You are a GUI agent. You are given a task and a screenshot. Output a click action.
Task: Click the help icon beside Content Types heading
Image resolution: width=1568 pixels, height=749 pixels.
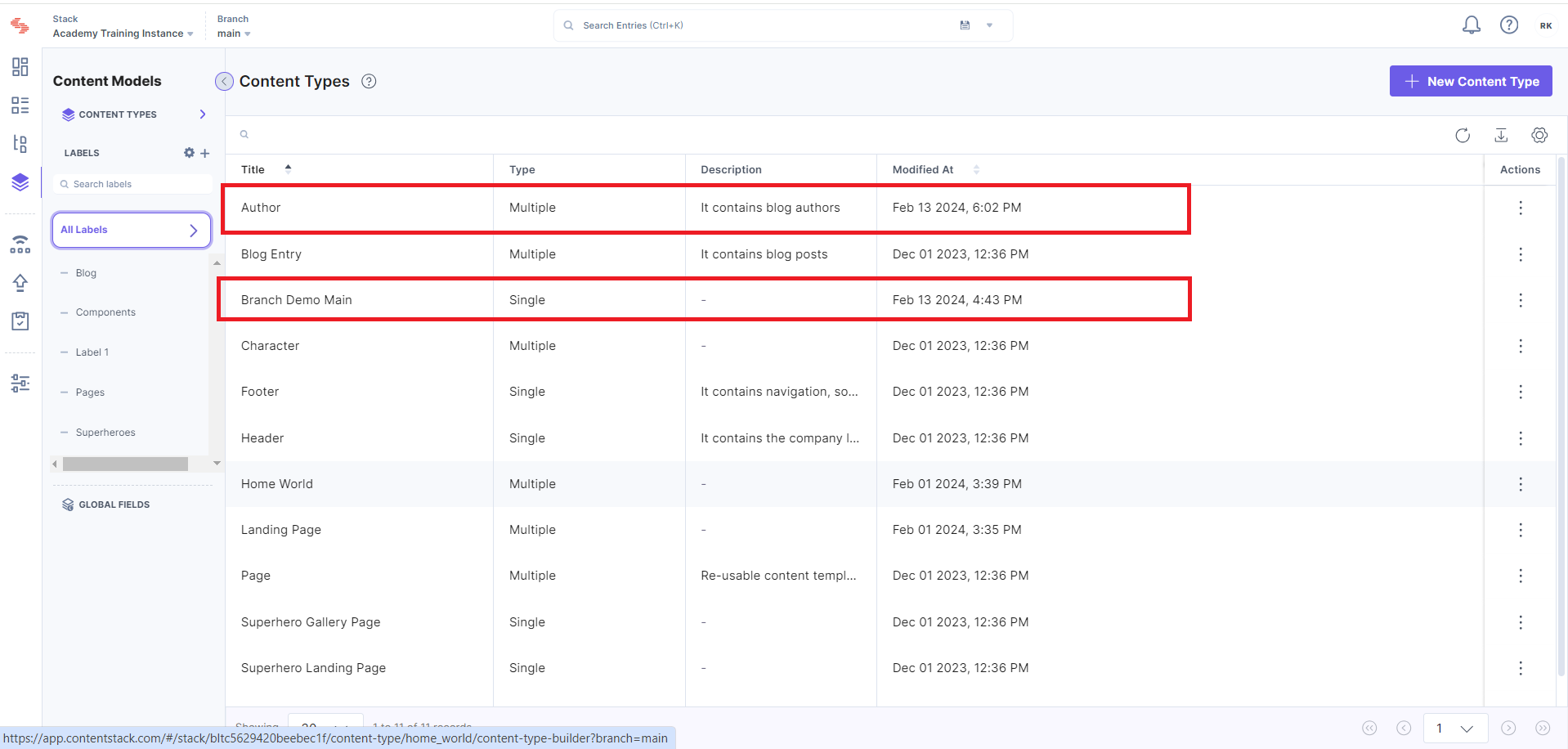(369, 81)
